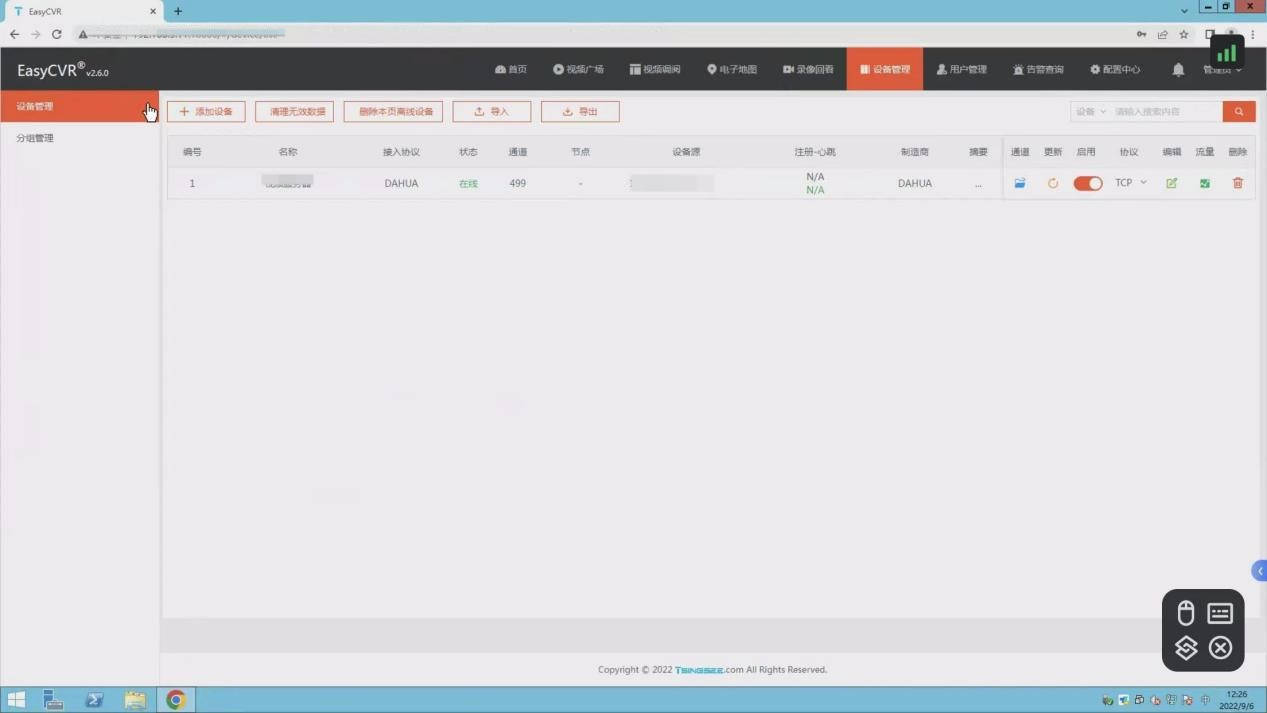
Task: Select 设备管理 in top navigation bar
Action: click(885, 69)
